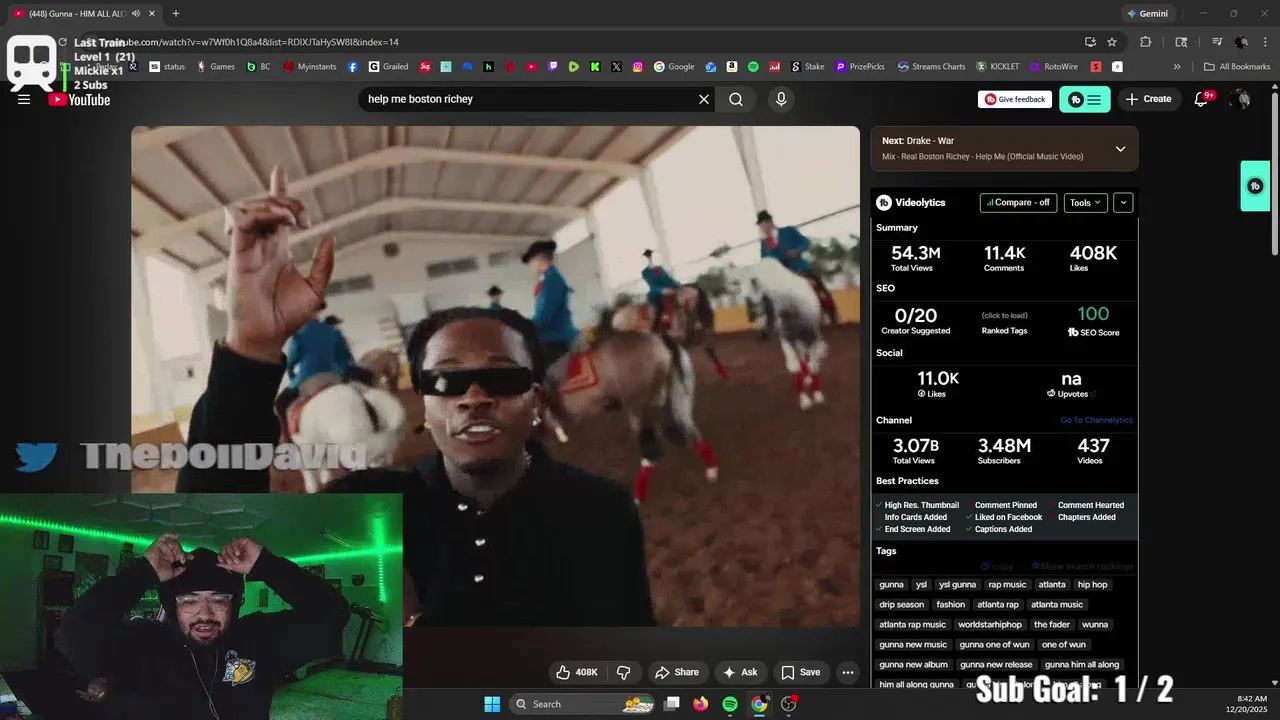Select the 'wunna' tag
This screenshot has height=720, width=1280.
coord(1095,625)
